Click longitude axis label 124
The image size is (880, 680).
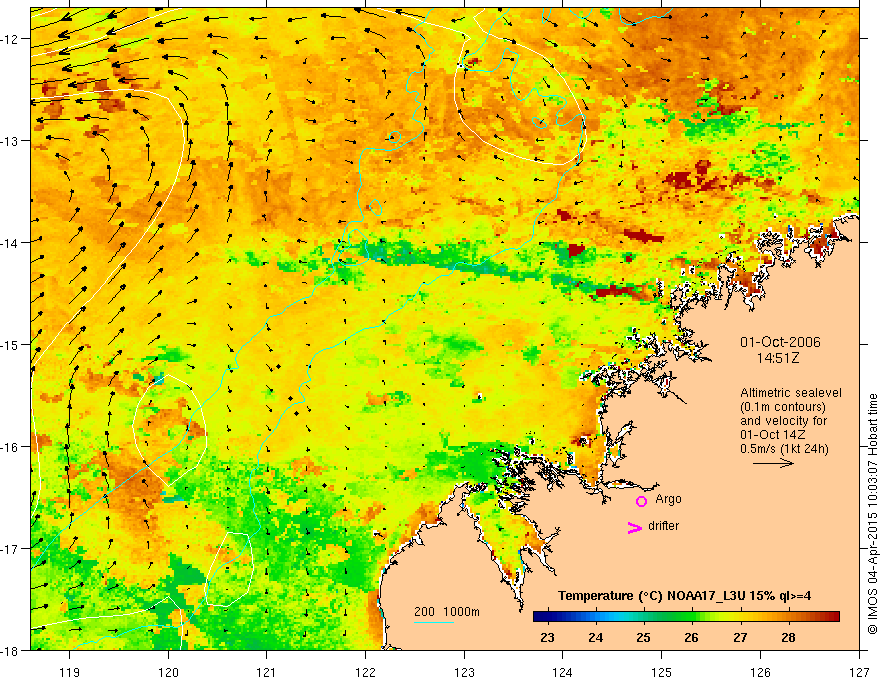[563, 672]
